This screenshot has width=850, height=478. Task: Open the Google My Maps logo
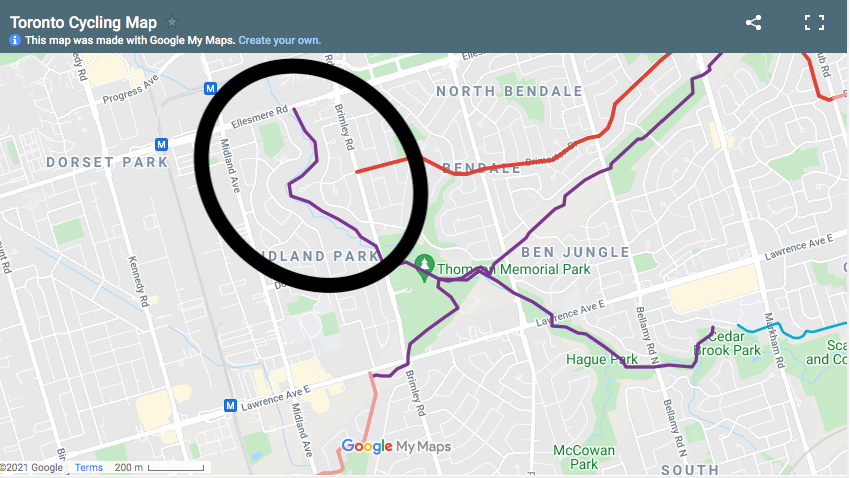click(x=396, y=446)
